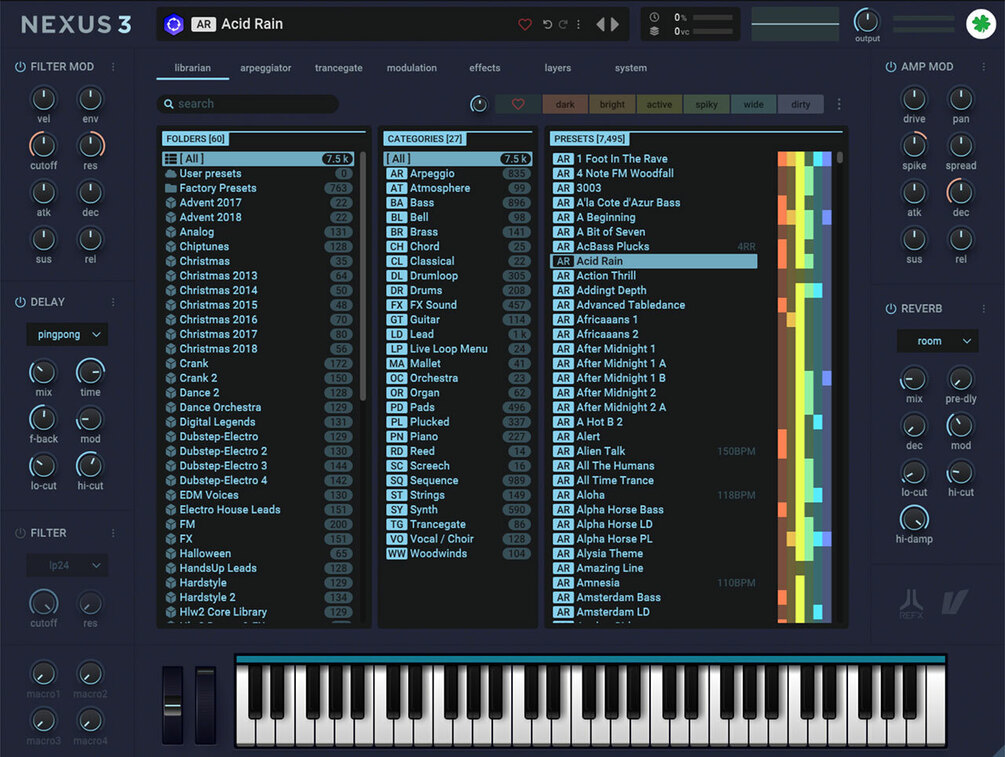Go to previous preset with left arrow
Image resolution: width=1005 pixels, height=757 pixels.
click(601, 24)
